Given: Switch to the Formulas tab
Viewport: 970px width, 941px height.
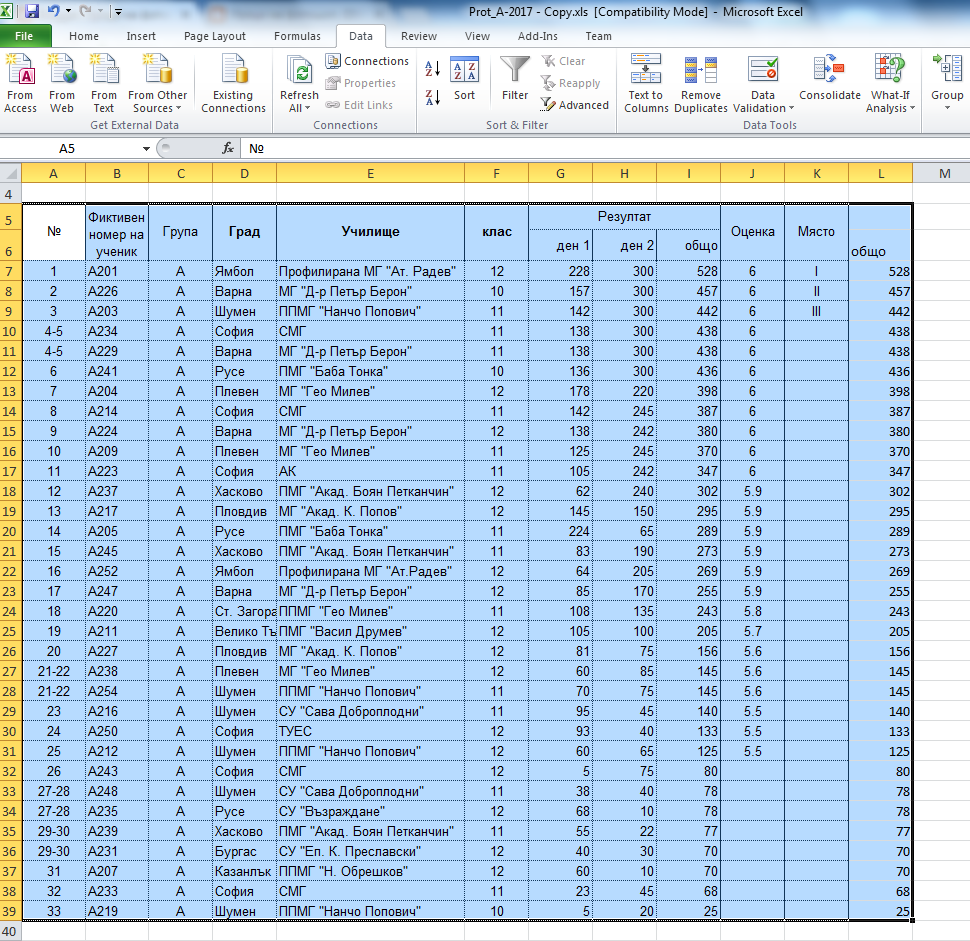Looking at the screenshot, I should click(297, 36).
